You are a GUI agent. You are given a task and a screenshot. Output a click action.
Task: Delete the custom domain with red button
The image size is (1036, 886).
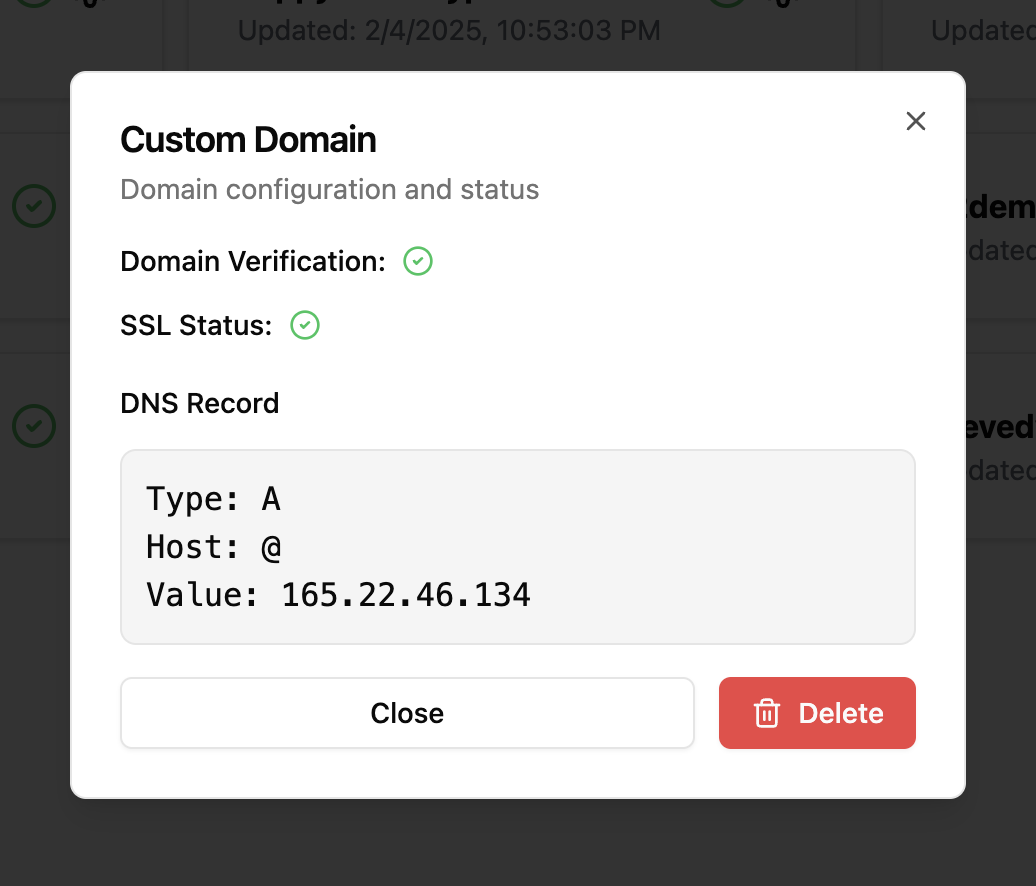817,713
